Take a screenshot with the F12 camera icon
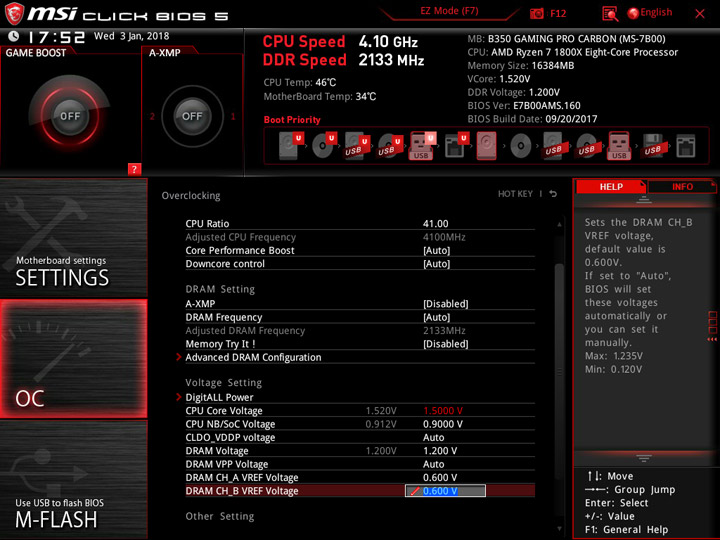This screenshot has height=540, width=720. pyautogui.click(x=536, y=13)
